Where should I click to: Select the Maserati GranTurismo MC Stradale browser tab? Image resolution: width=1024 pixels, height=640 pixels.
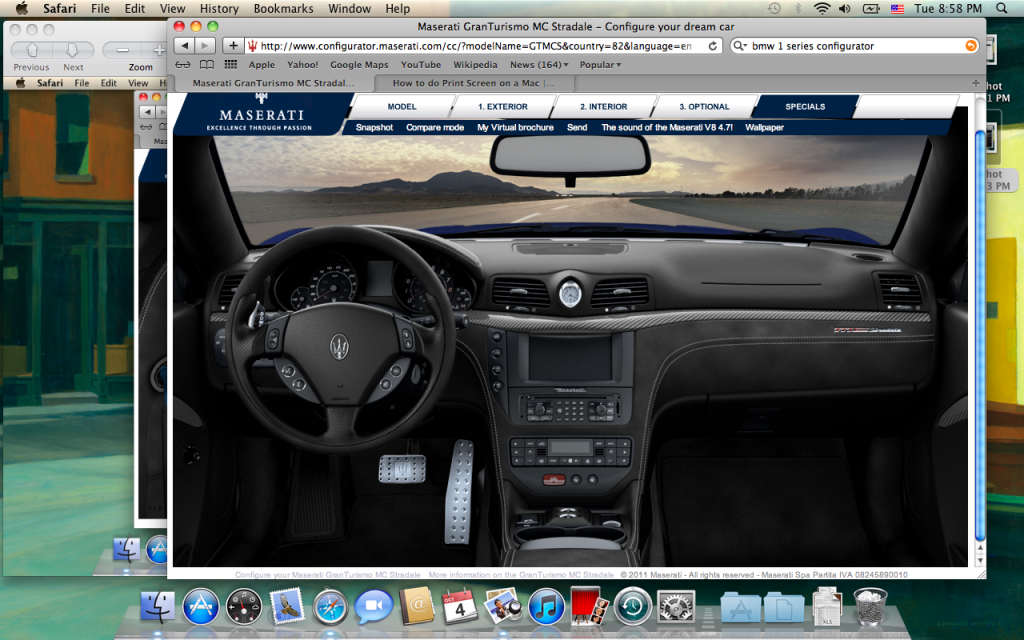(x=273, y=83)
